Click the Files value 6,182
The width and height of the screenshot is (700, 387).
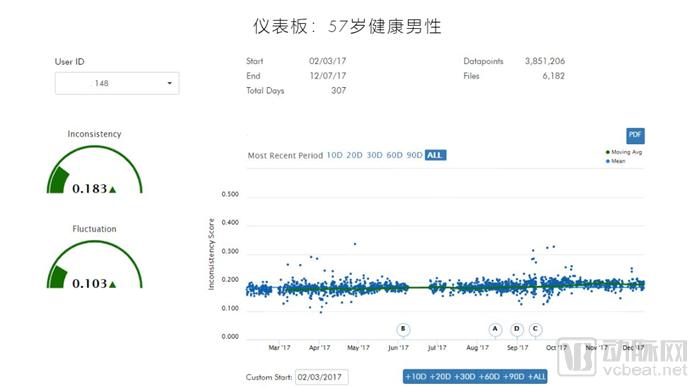554,76
